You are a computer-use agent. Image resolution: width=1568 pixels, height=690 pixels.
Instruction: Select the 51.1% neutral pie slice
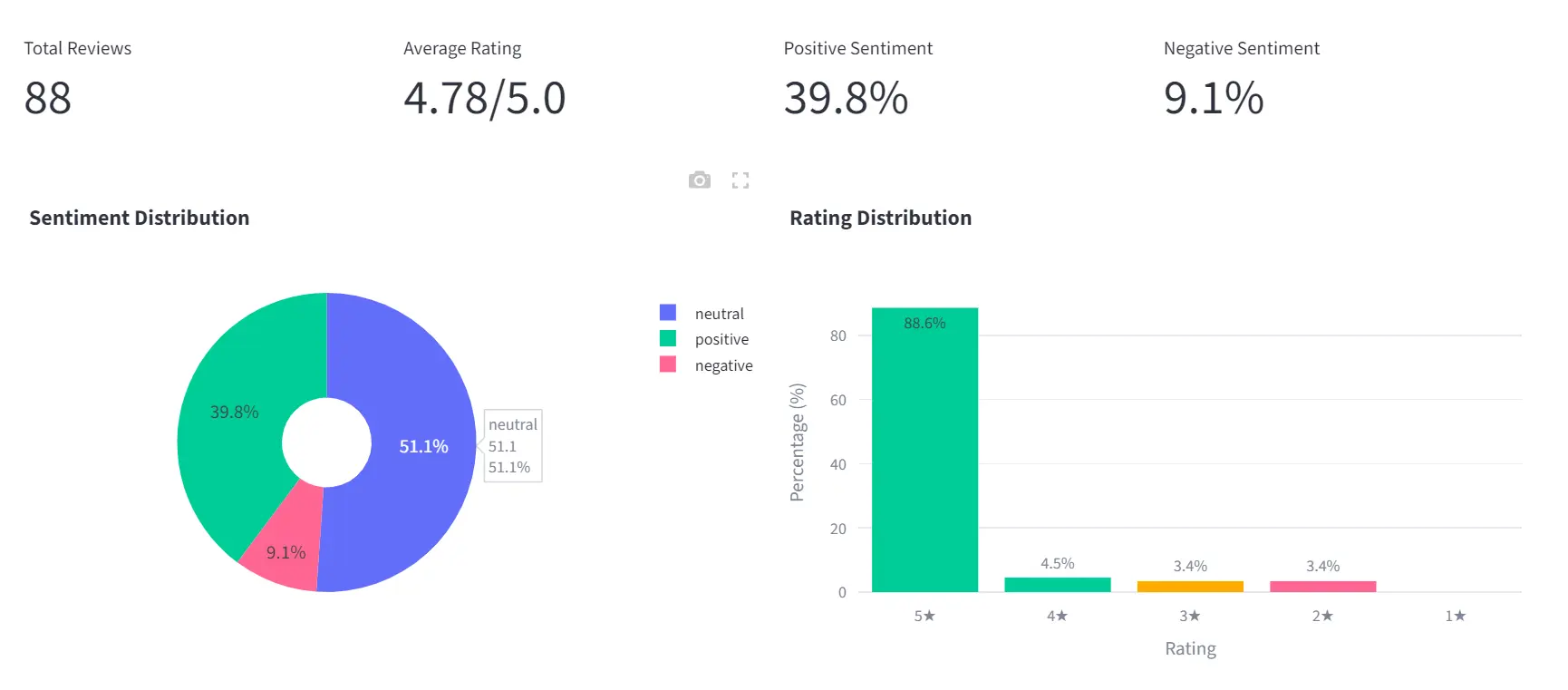(422, 445)
